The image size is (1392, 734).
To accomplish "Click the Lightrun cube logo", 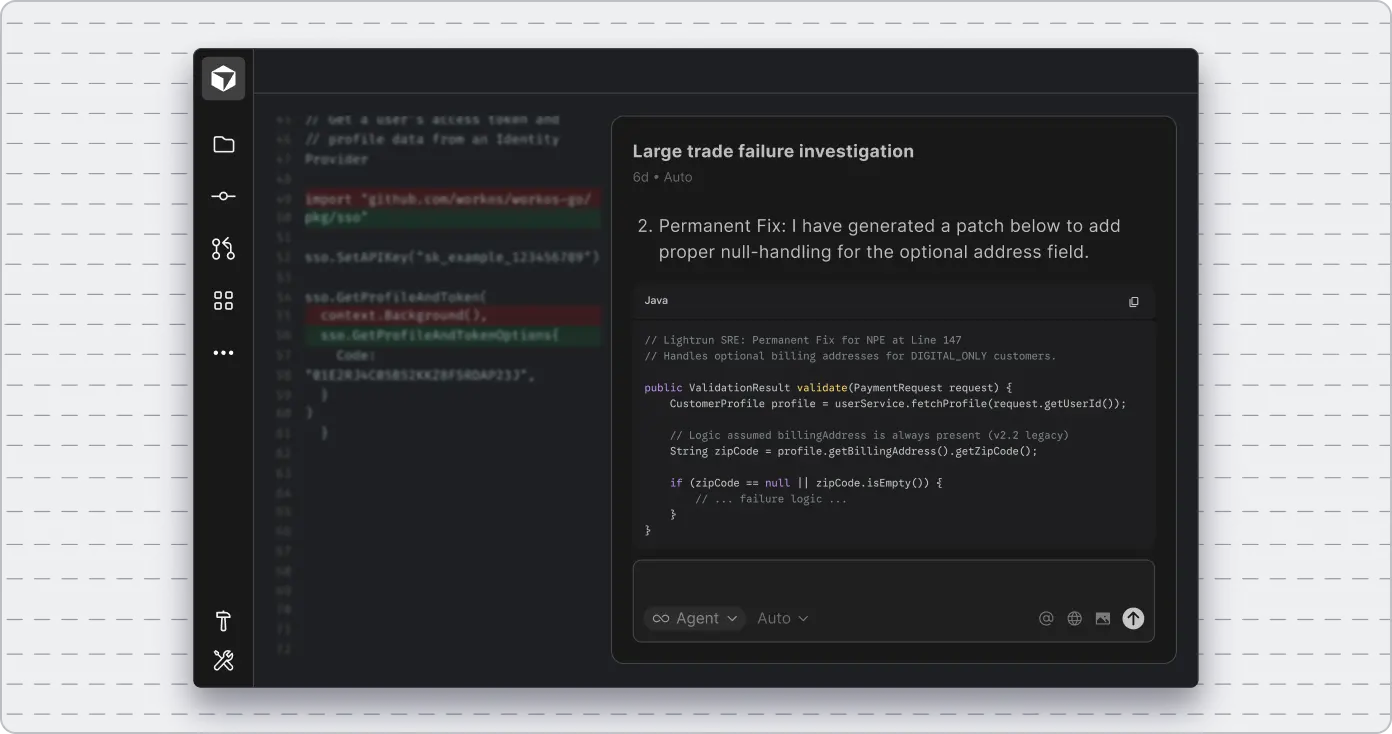I will (x=222, y=78).
